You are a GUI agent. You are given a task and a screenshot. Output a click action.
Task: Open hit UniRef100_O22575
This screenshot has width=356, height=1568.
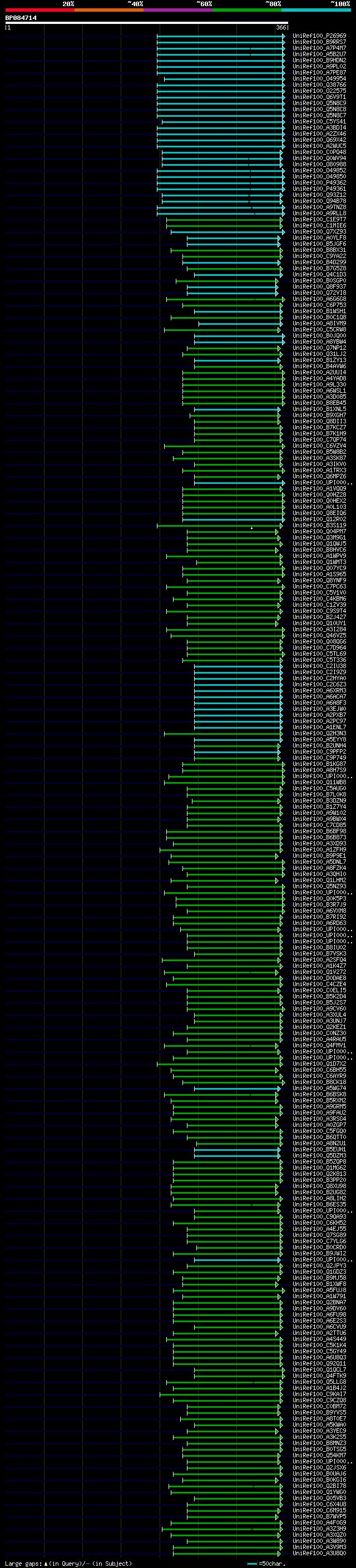point(319,91)
